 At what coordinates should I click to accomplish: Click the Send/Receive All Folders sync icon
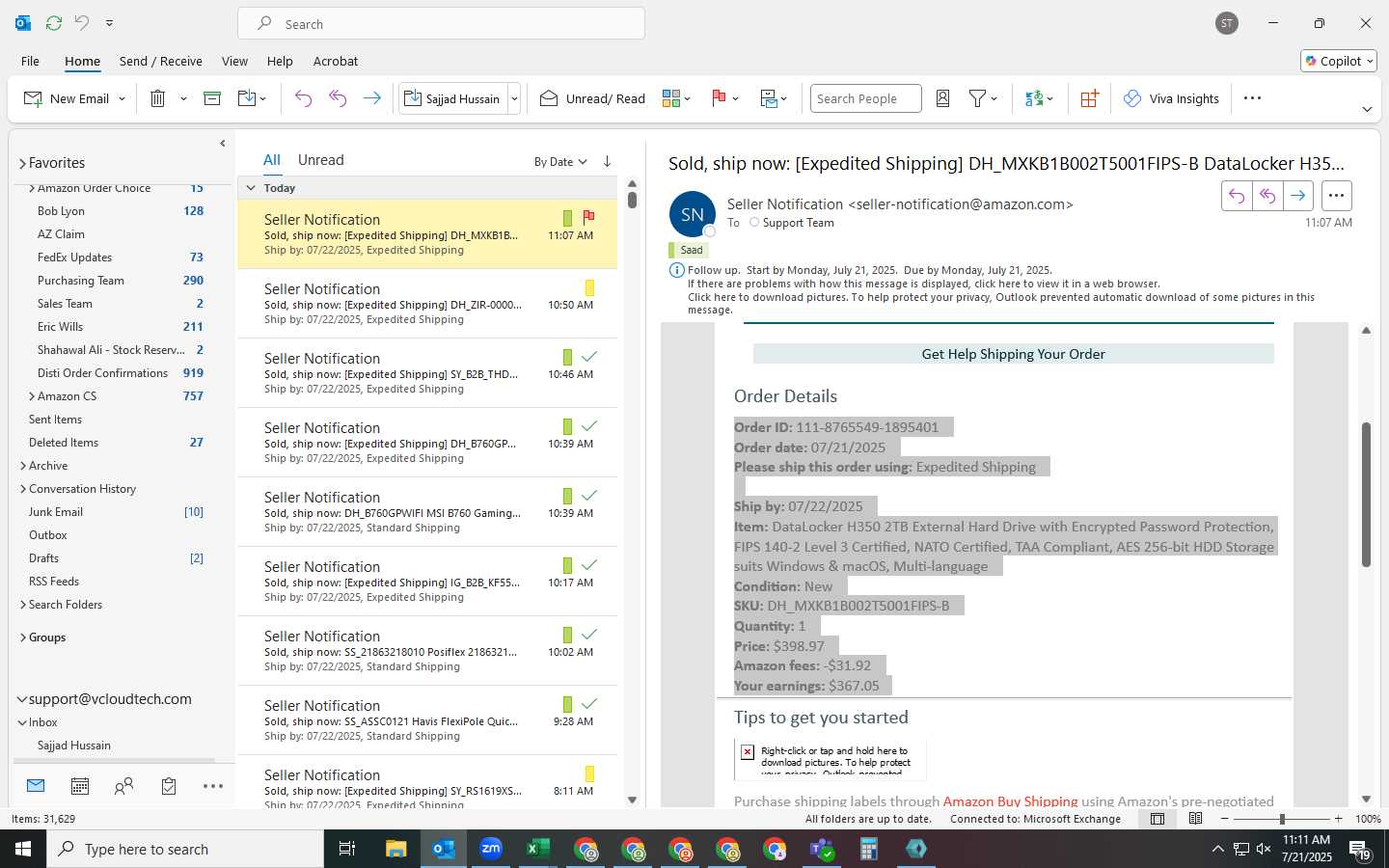click(x=54, y=22)
